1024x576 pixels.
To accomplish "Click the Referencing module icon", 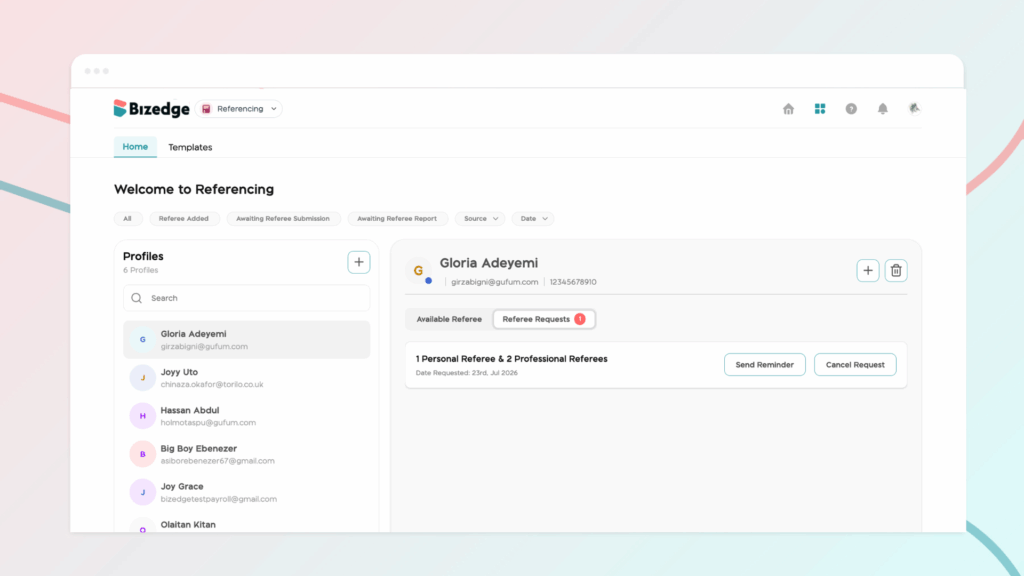I will [x=206, y=109].
